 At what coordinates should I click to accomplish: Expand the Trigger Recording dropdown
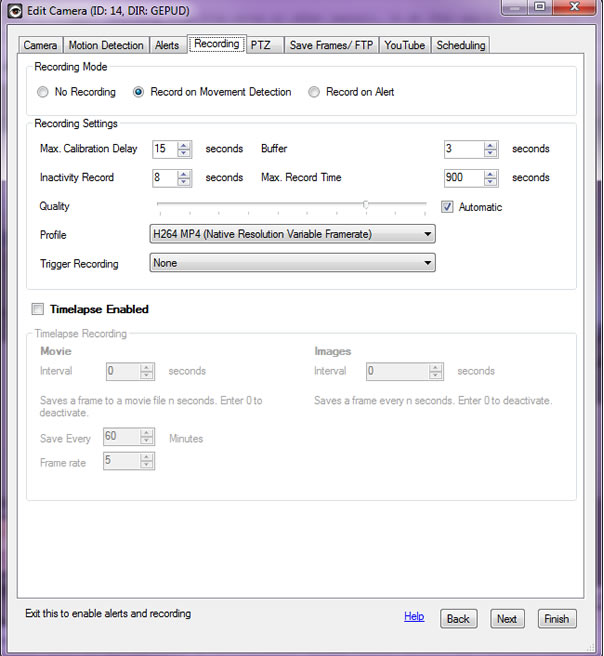(x=292, y=263)
